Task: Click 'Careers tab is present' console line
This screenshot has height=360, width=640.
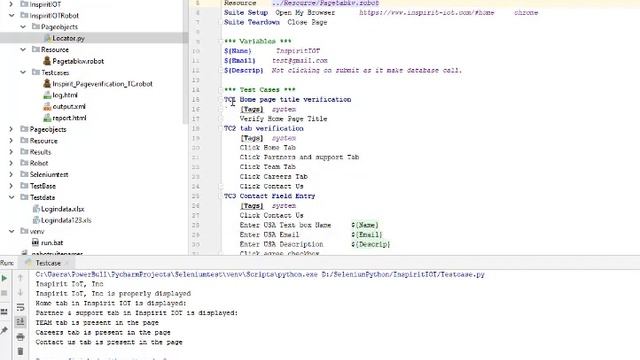Action: pos(103,332)
